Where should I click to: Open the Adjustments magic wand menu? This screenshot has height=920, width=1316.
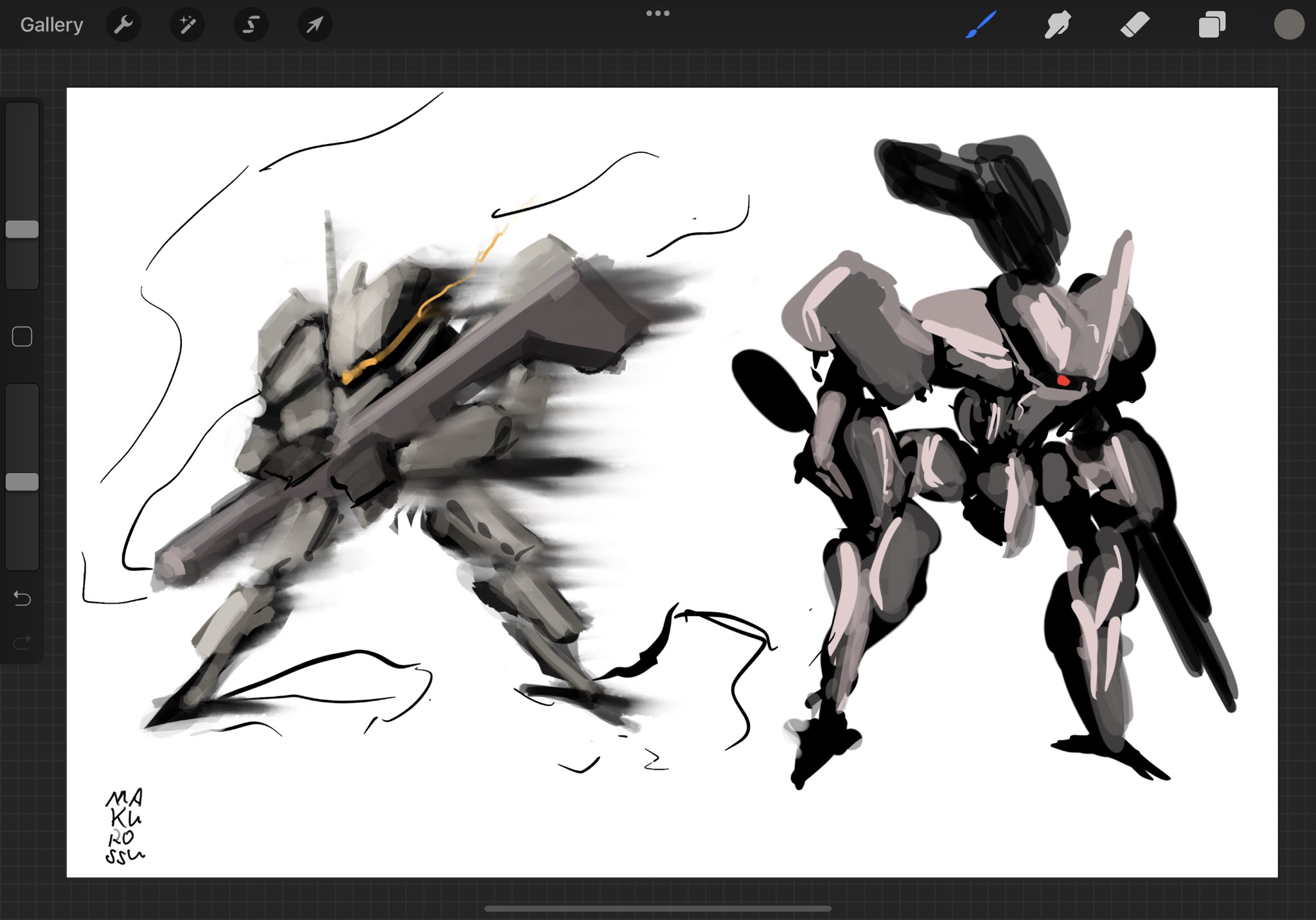coord(187,25)
